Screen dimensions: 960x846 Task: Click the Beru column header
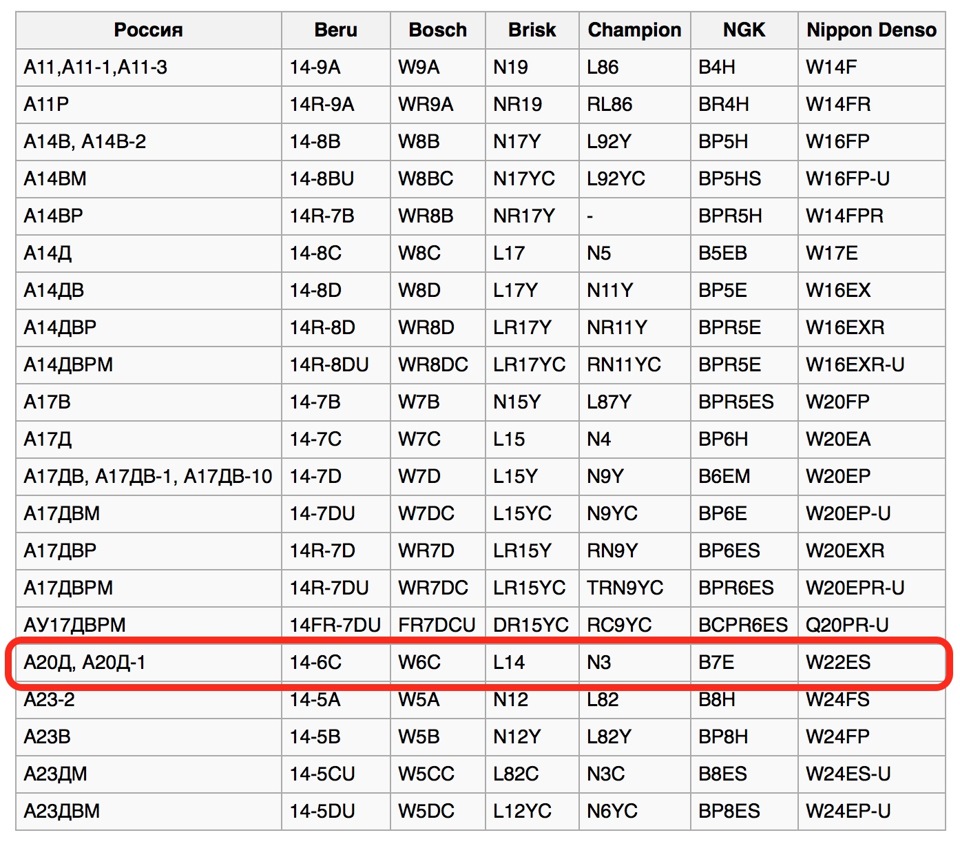click(x=336, y=30)
